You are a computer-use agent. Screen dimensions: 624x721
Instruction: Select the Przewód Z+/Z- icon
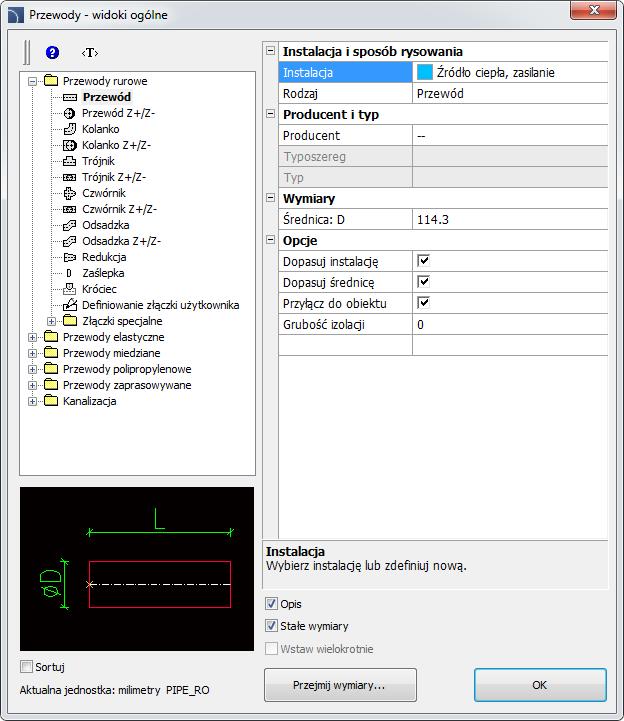click(x=69, y=113)
